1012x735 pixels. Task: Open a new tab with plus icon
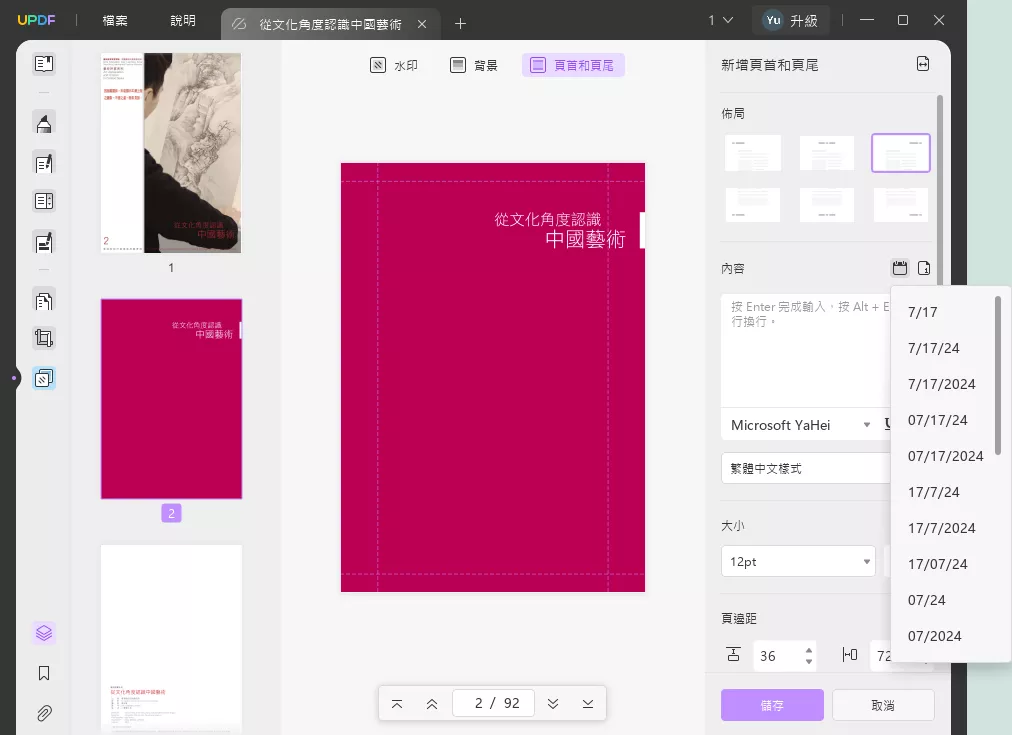pos(460,24)
